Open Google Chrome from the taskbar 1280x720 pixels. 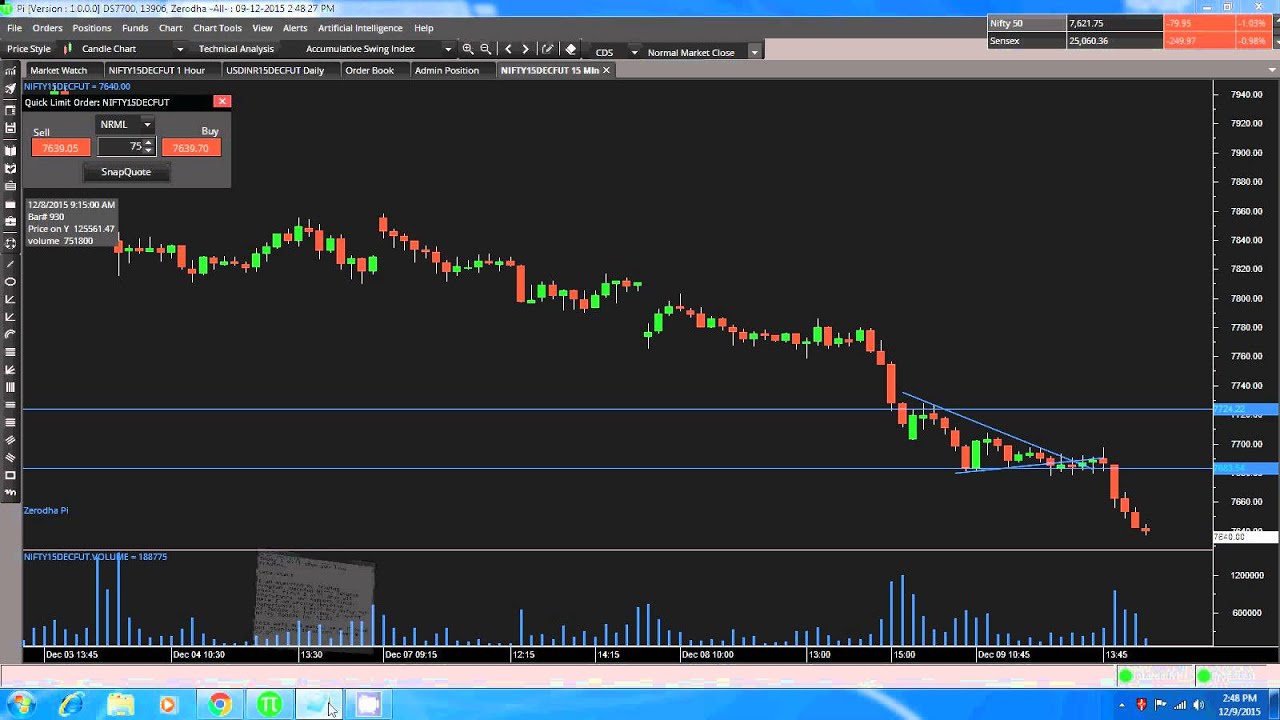coord(219,704)
